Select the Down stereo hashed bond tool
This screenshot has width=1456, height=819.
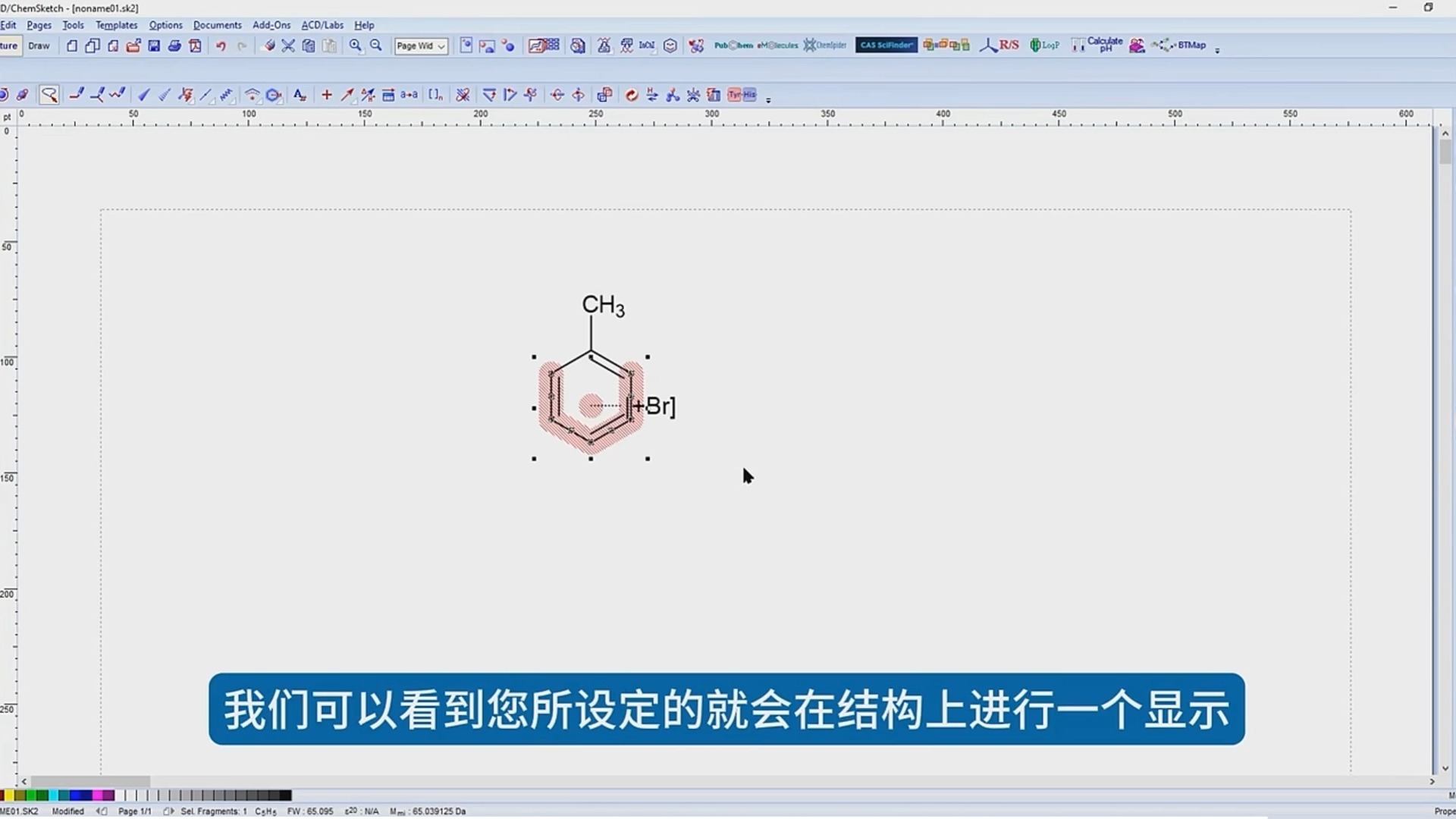tap(164, 95)
